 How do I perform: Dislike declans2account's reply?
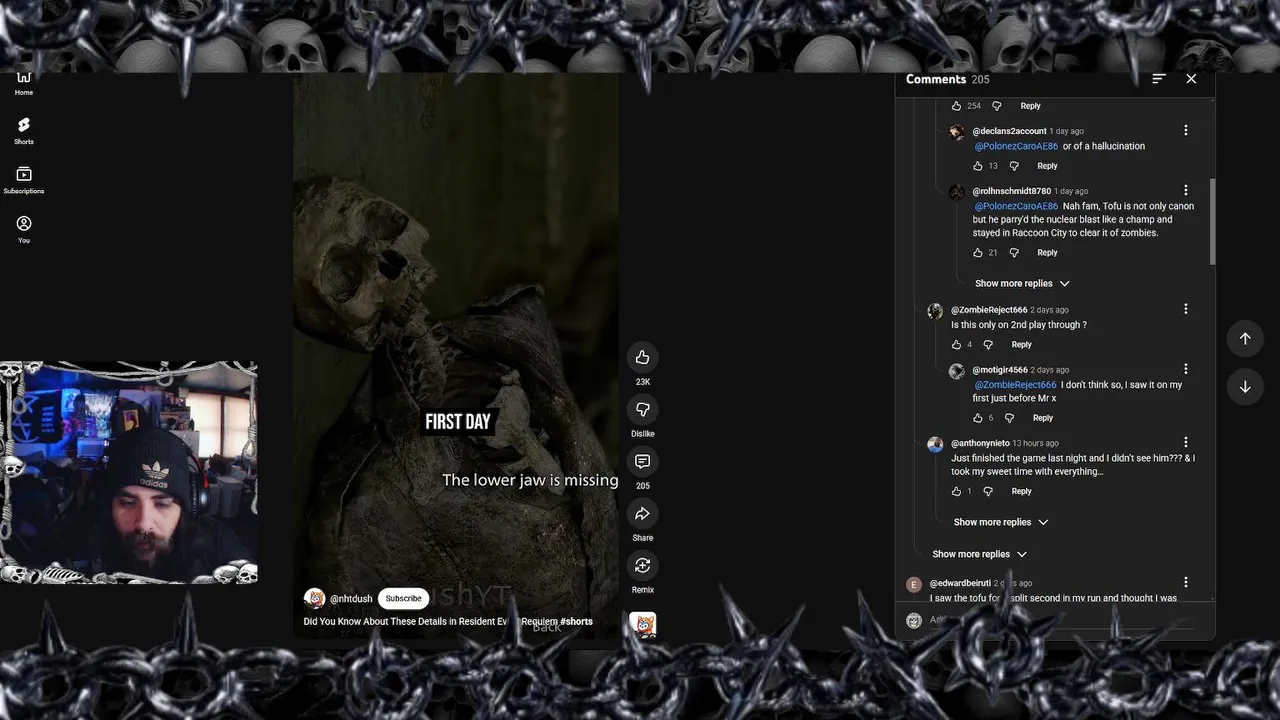point(1013,166)
